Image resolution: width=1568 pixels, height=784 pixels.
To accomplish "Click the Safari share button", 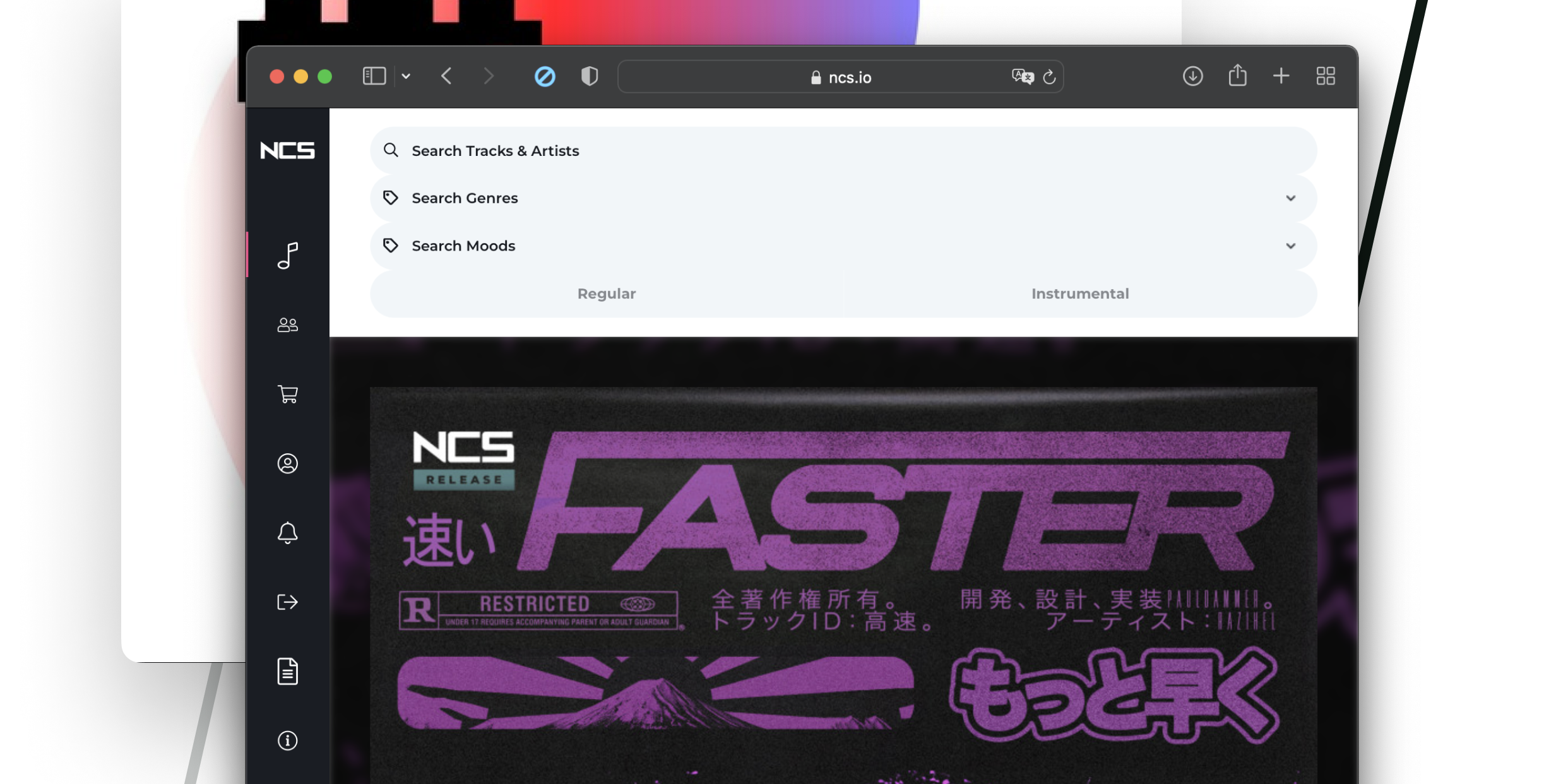I will pos(1237,76).
